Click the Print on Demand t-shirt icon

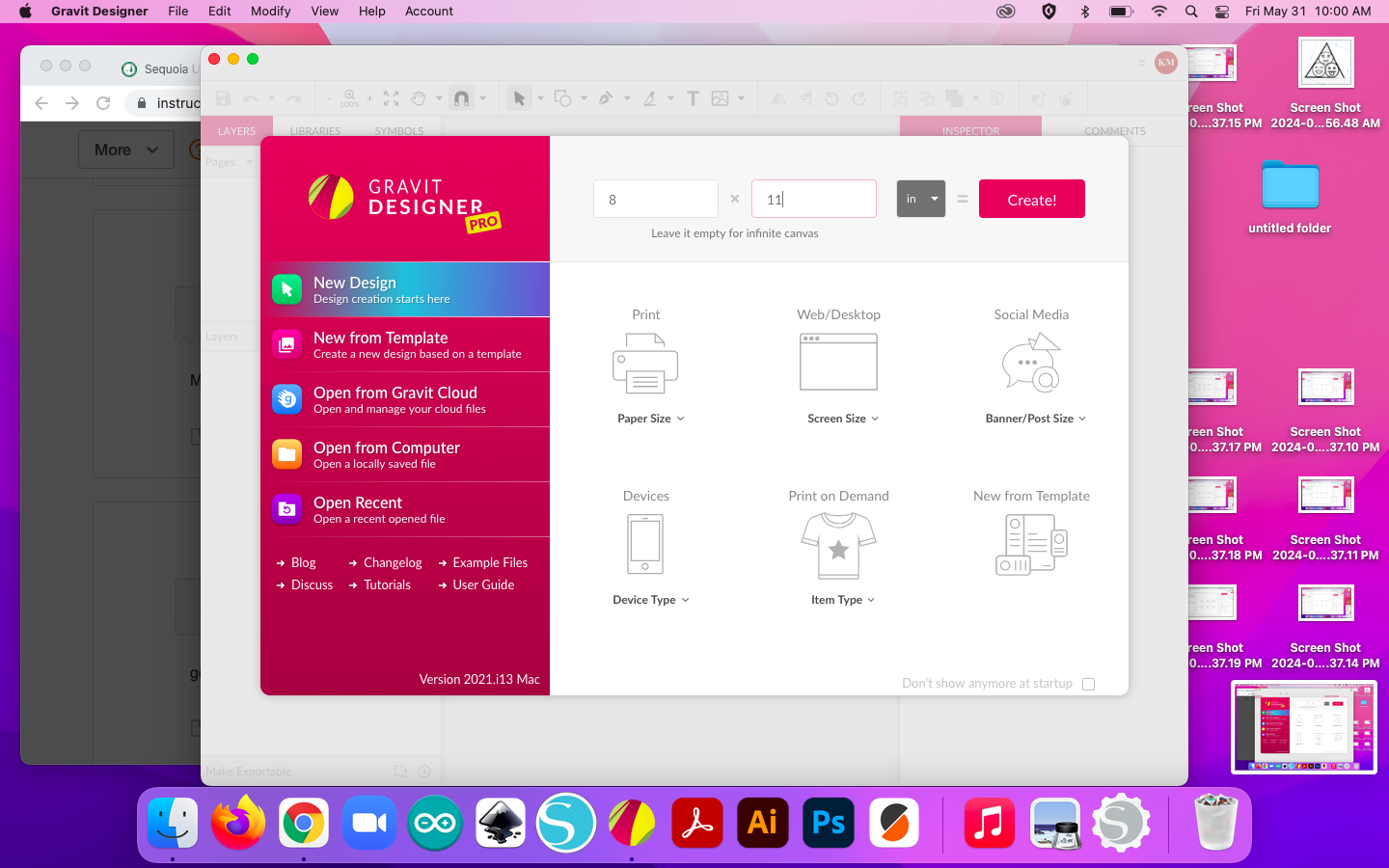click(x=838, y=545)
